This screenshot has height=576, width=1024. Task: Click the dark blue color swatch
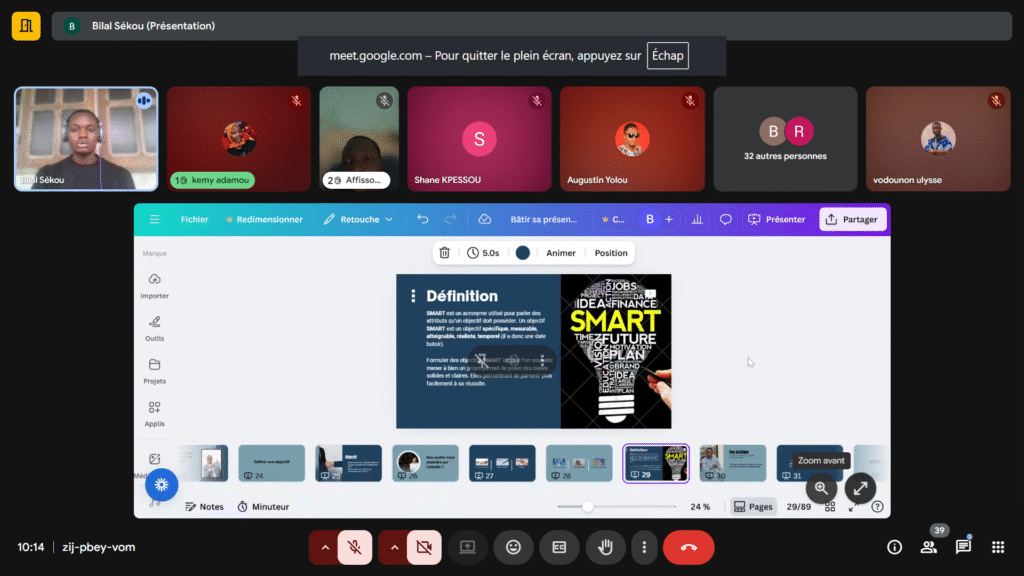coord(522,253)
